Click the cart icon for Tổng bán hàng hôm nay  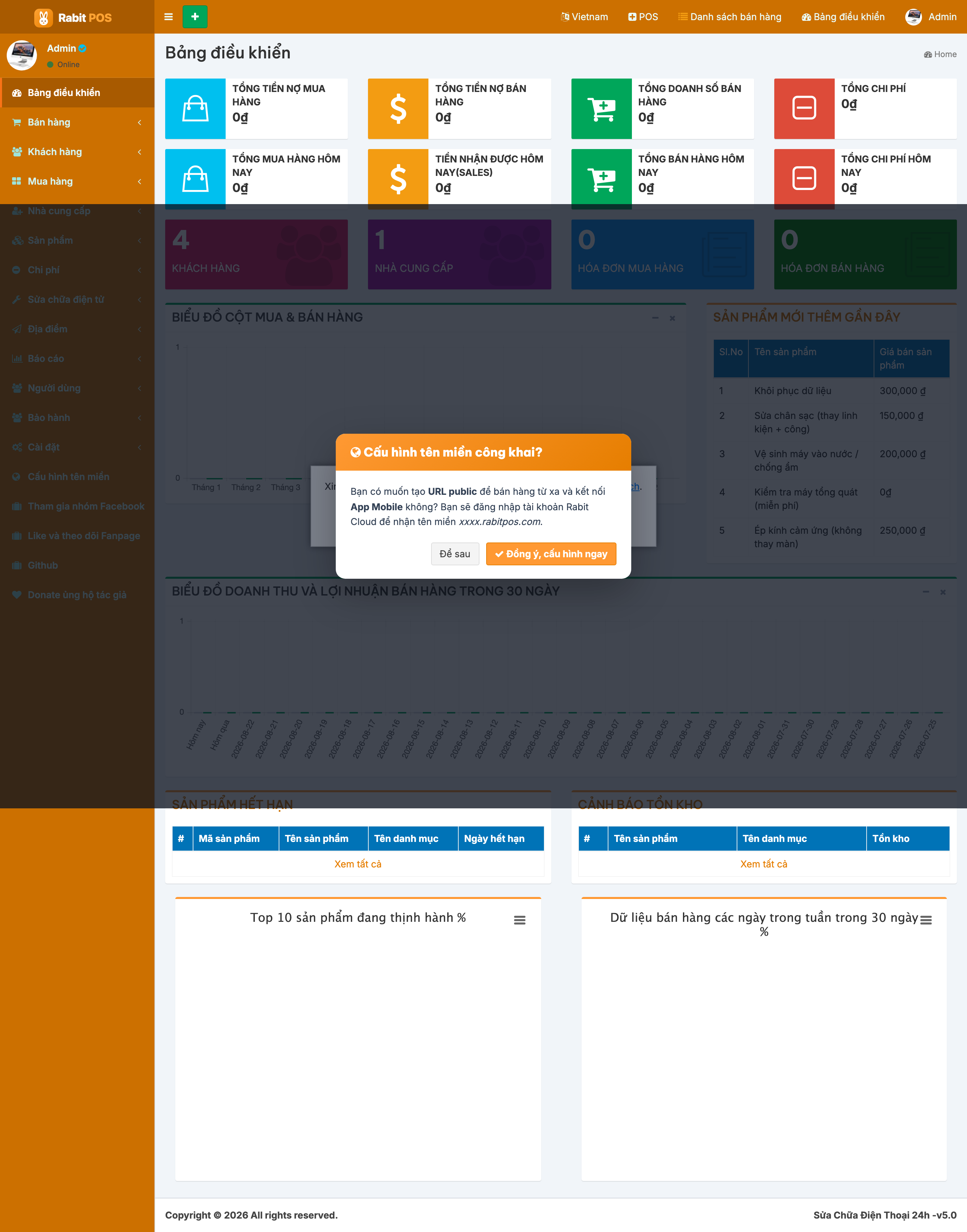coord(601,179)
